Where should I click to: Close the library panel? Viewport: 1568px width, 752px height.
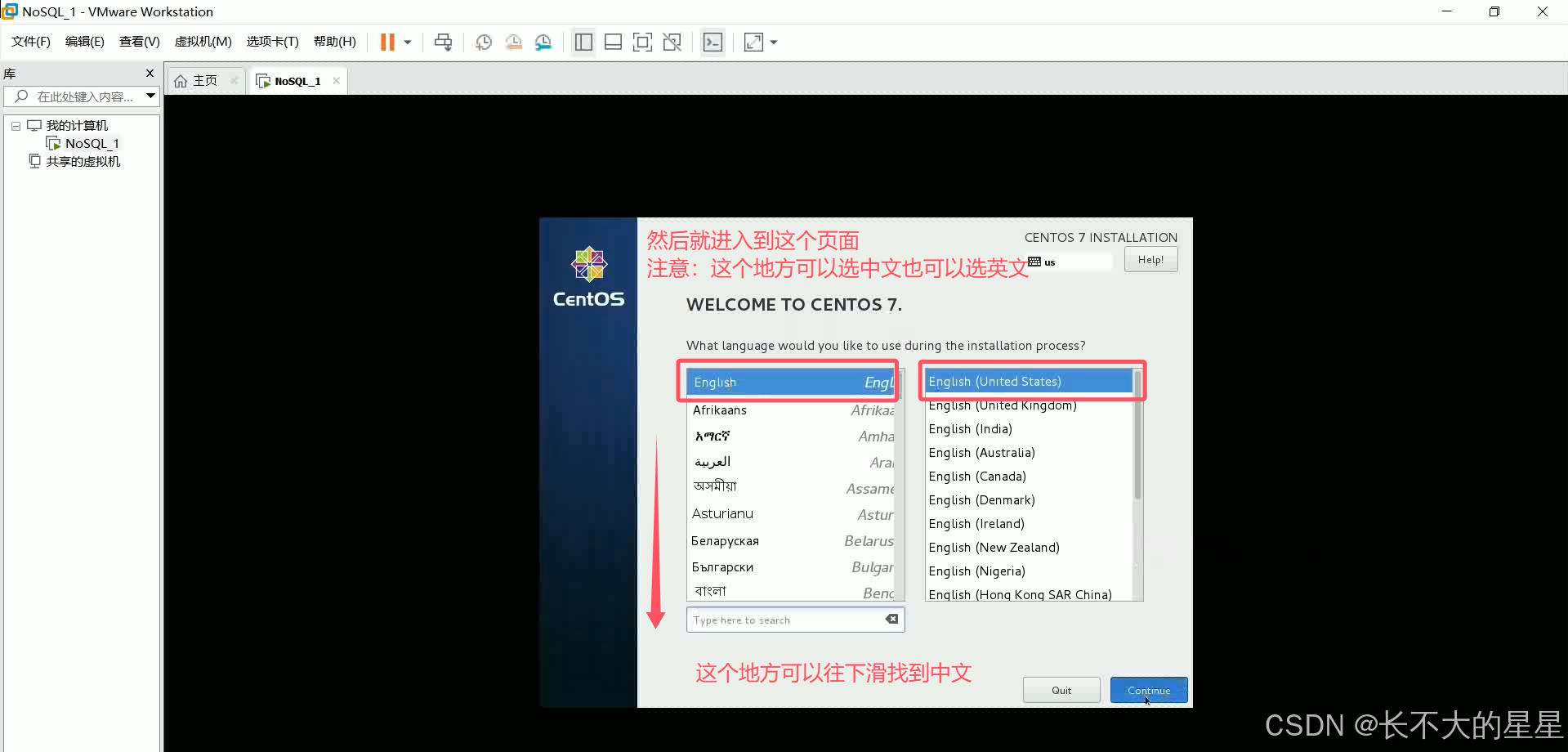pyautogui.click(x=150, y=73)
